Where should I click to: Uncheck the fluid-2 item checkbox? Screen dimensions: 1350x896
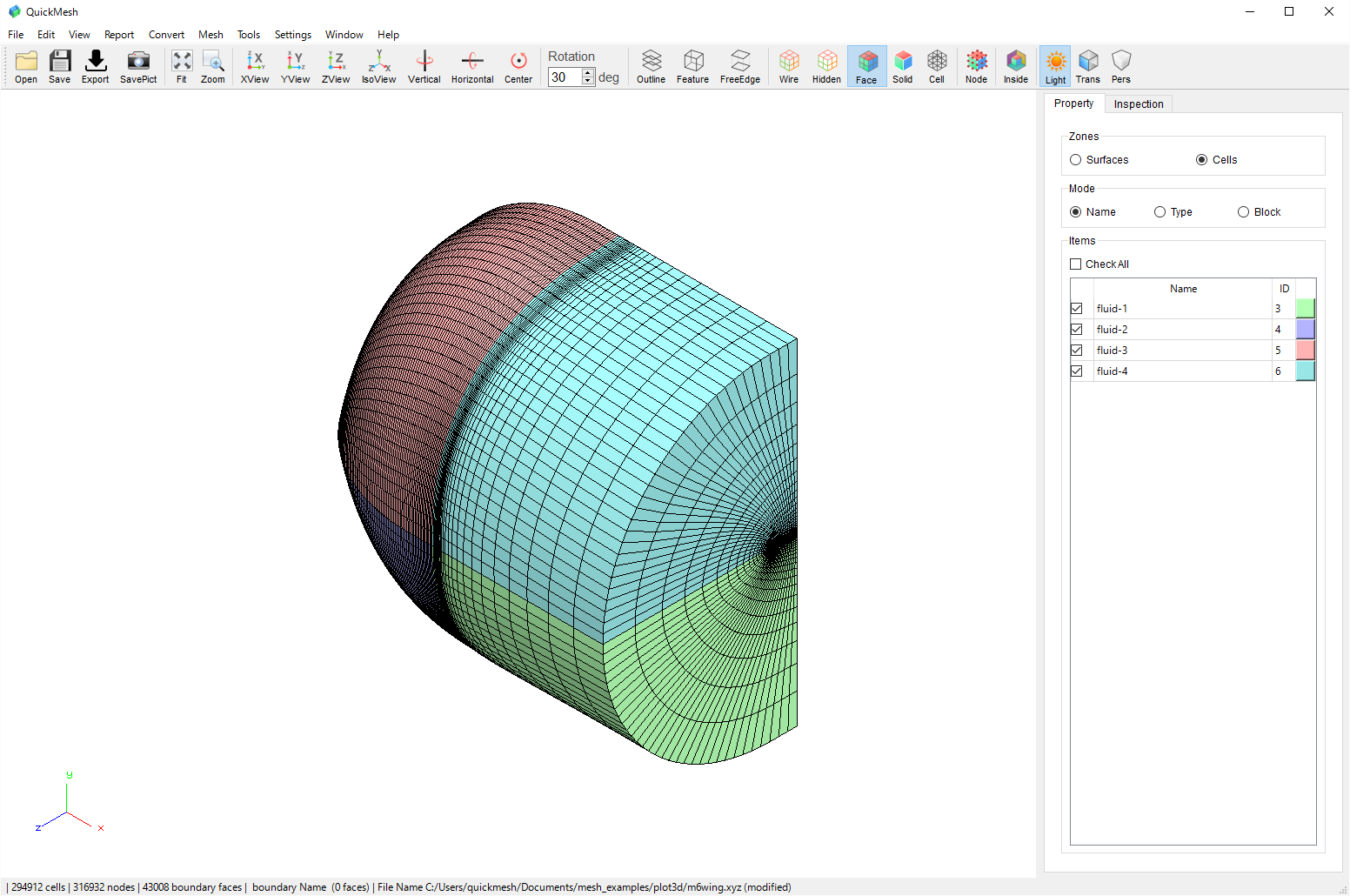pos(1077,330)
